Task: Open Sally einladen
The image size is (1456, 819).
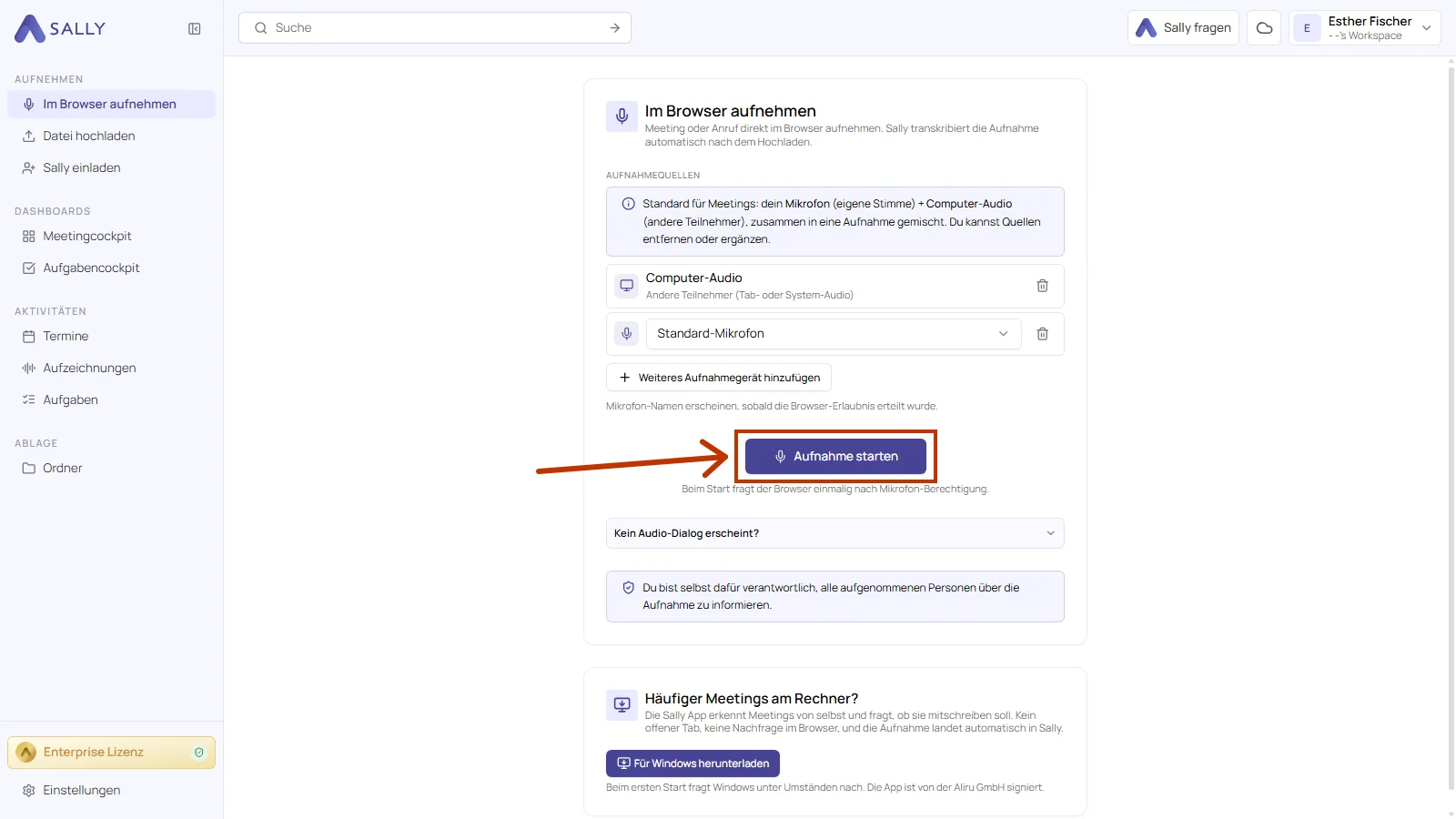Action: [x=111, y=167]
